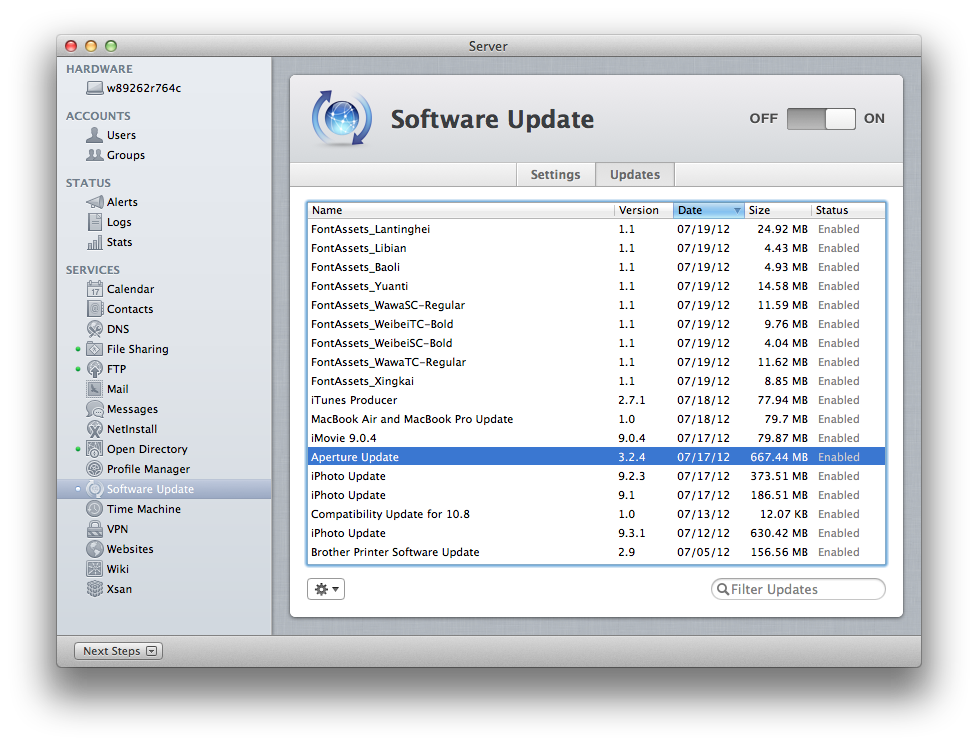Switch to the Updates tab
Screen dimensions: 978x746
pos(635,175)
